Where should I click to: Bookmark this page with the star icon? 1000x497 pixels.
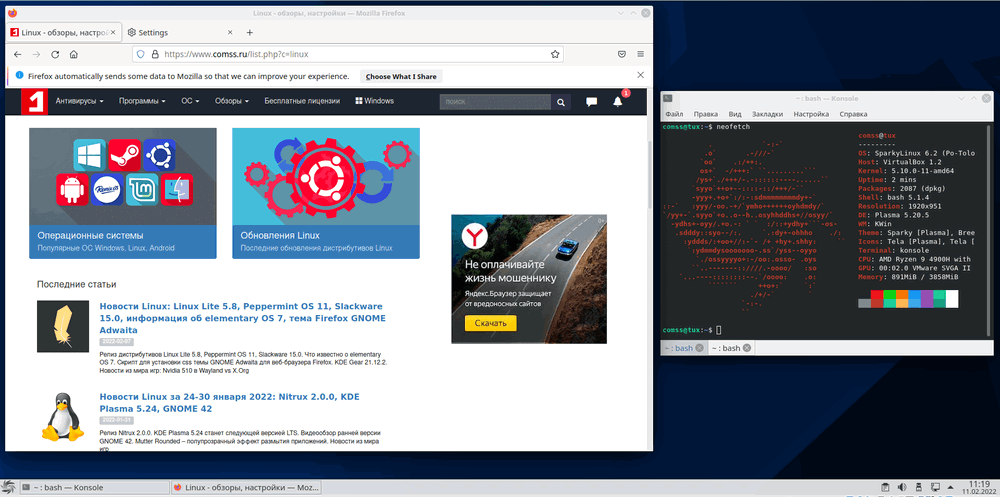[x=555, y=54]
